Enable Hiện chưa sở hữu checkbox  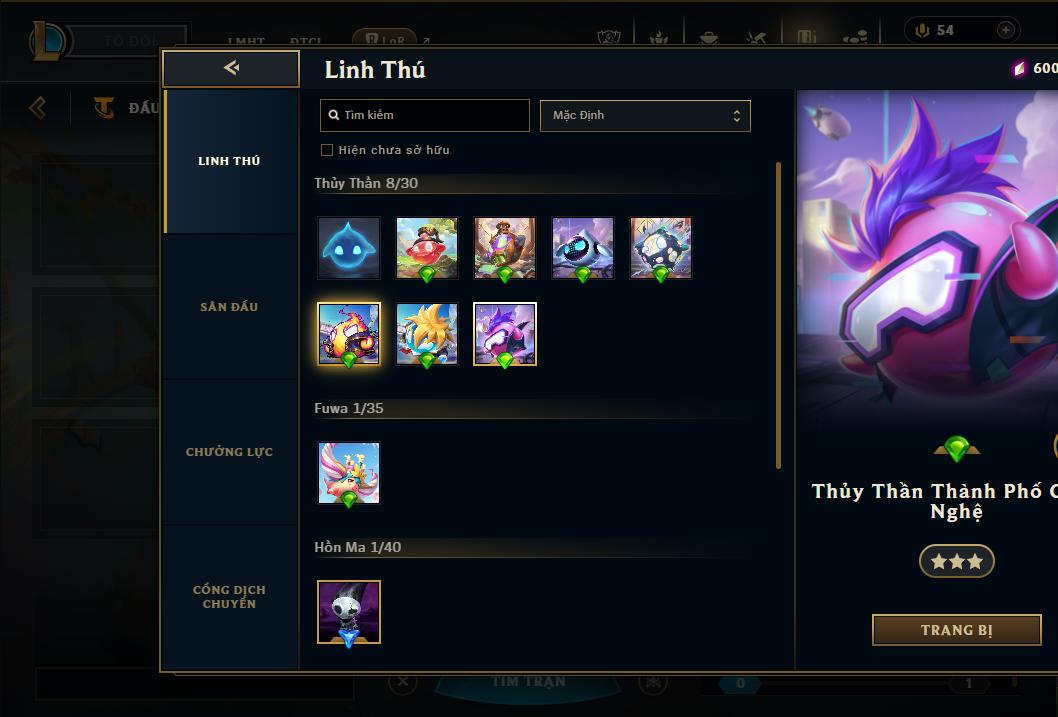point(327,150)
